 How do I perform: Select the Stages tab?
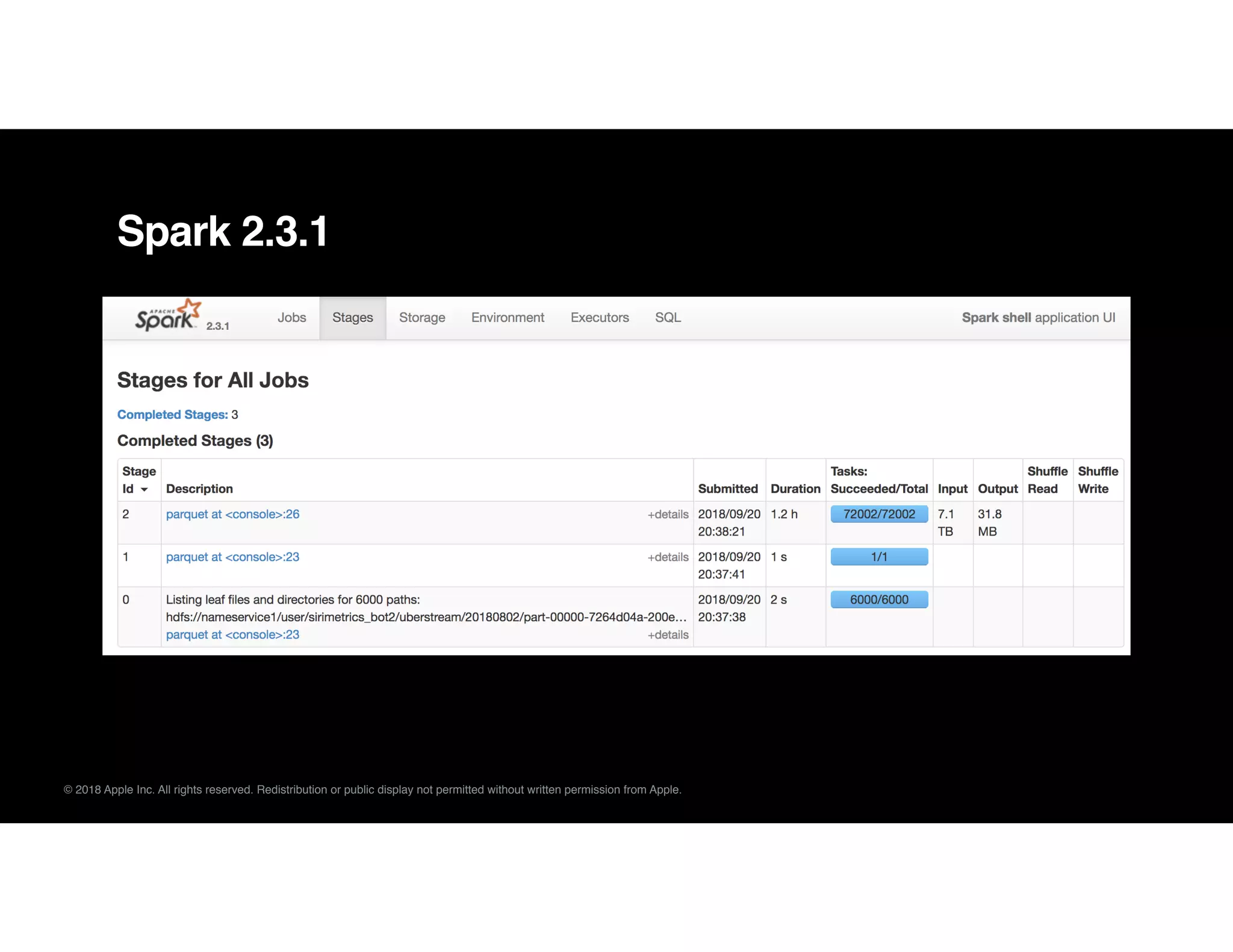352,318
